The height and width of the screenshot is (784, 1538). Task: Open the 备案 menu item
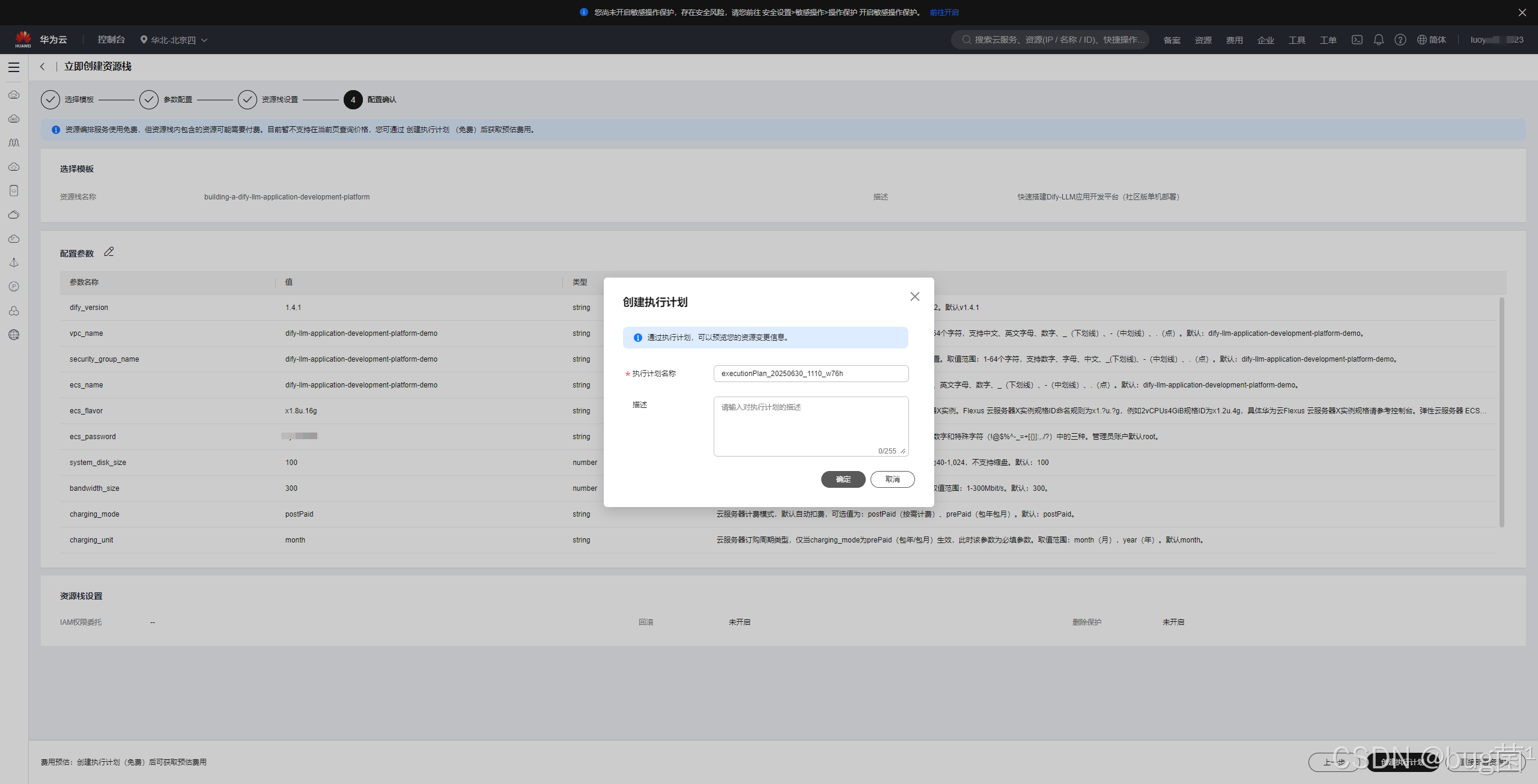click(x=1172, y=40)
